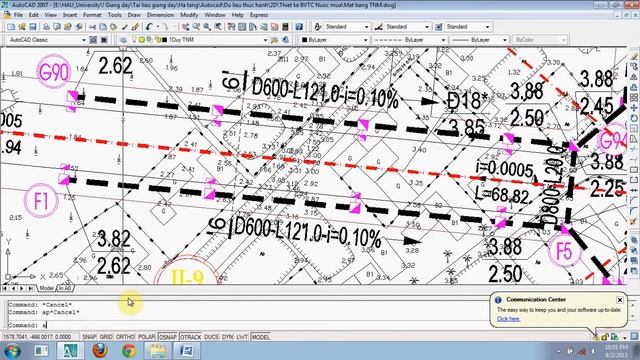This screenshot has width=640, height=360.
Task: Open the Properties palette icon
Action: (231, 27)
